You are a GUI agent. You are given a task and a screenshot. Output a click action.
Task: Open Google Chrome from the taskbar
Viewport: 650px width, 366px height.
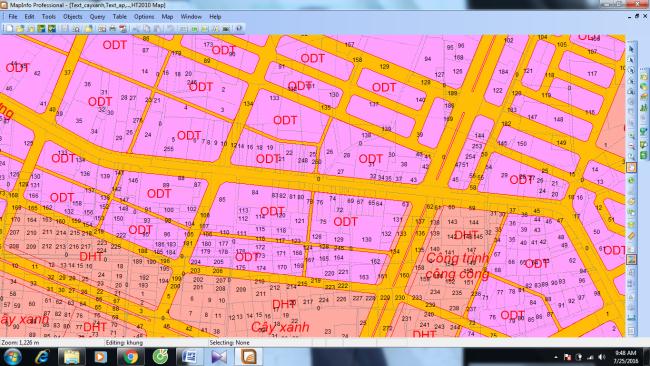tap(130, 356)
